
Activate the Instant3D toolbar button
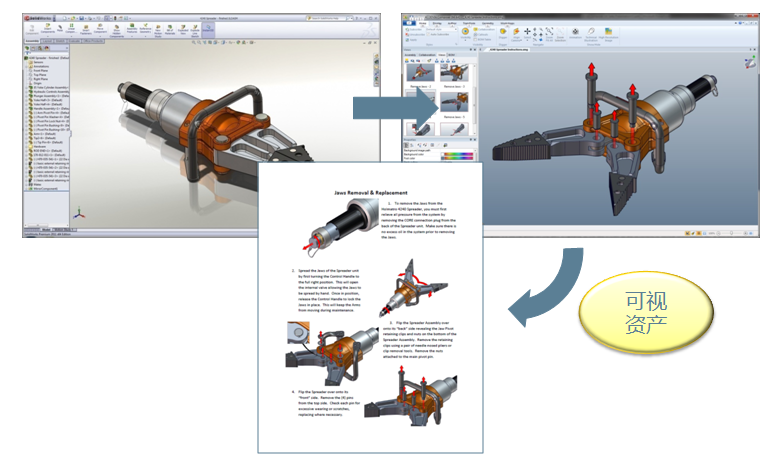click(209, 30)
